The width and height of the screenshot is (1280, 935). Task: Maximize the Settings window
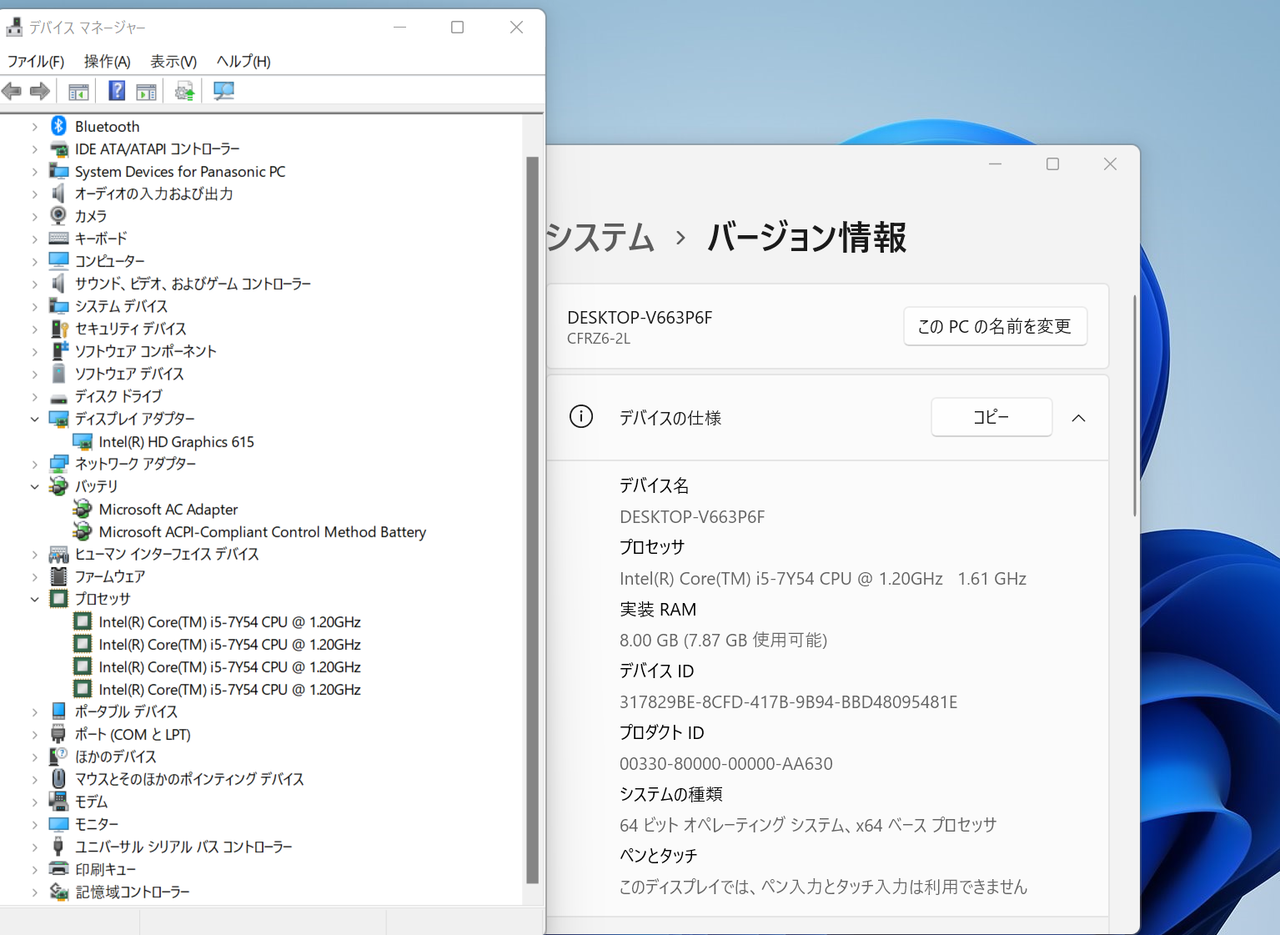[1052, 164]
